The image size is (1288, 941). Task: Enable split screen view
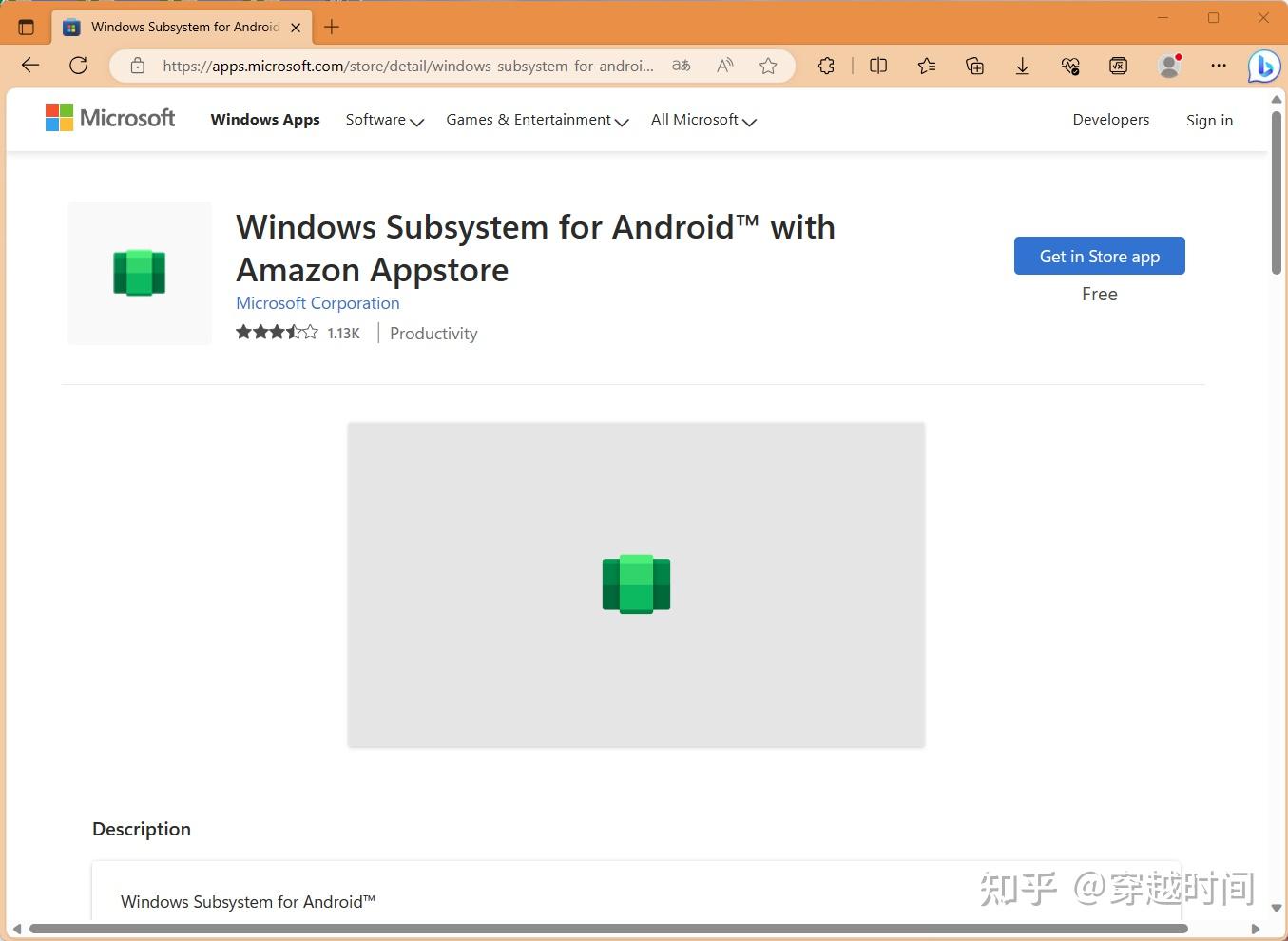tap(877, 66)
